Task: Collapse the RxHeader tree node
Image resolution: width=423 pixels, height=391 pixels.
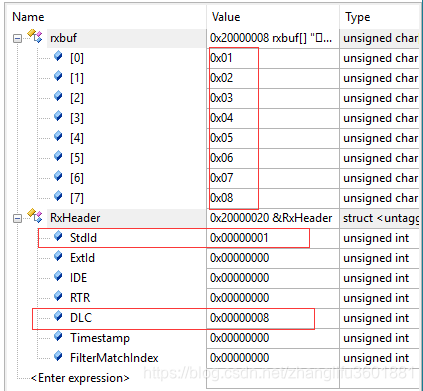Action: click(17, 219)
